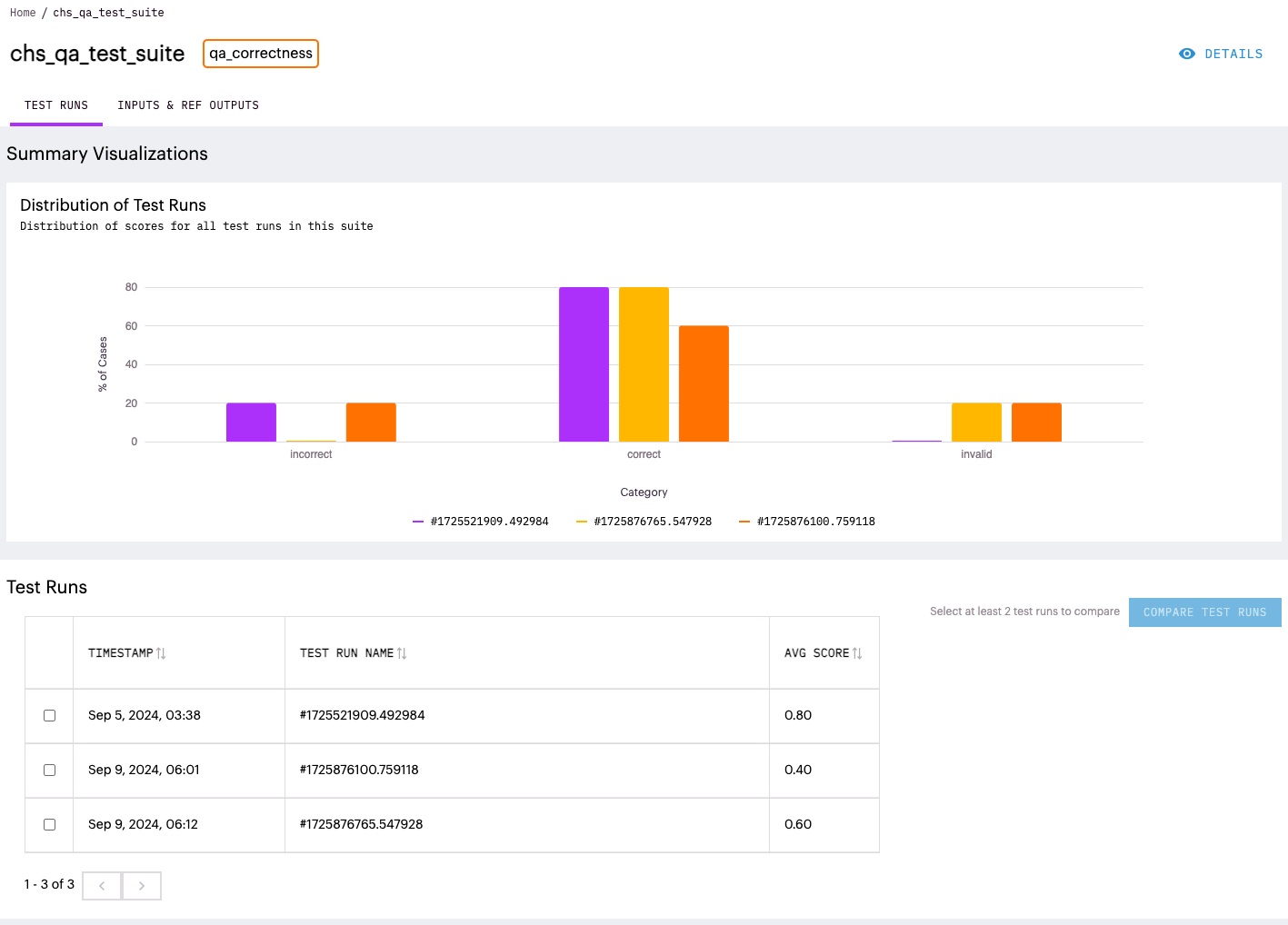Viewport: 1288px width, 925px height.
Task: Click chs_qa_test_suite in the breadcrumb
Action: (108, 13)
